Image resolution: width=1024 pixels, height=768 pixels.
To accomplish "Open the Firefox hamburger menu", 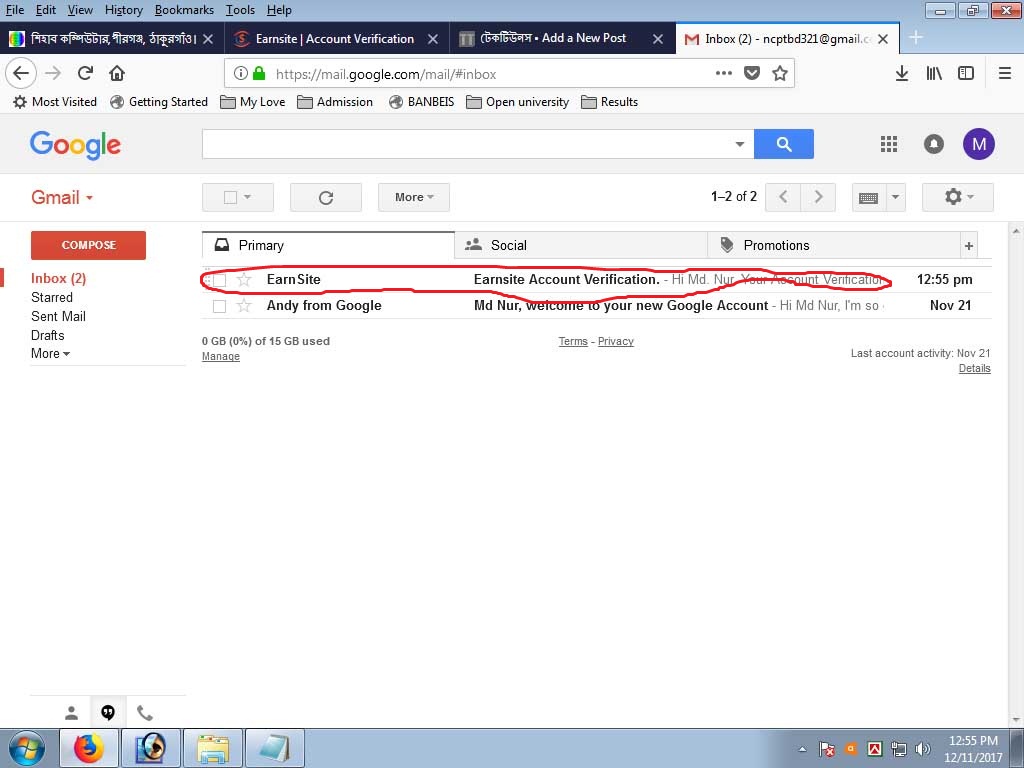I will click(1005, 73).
